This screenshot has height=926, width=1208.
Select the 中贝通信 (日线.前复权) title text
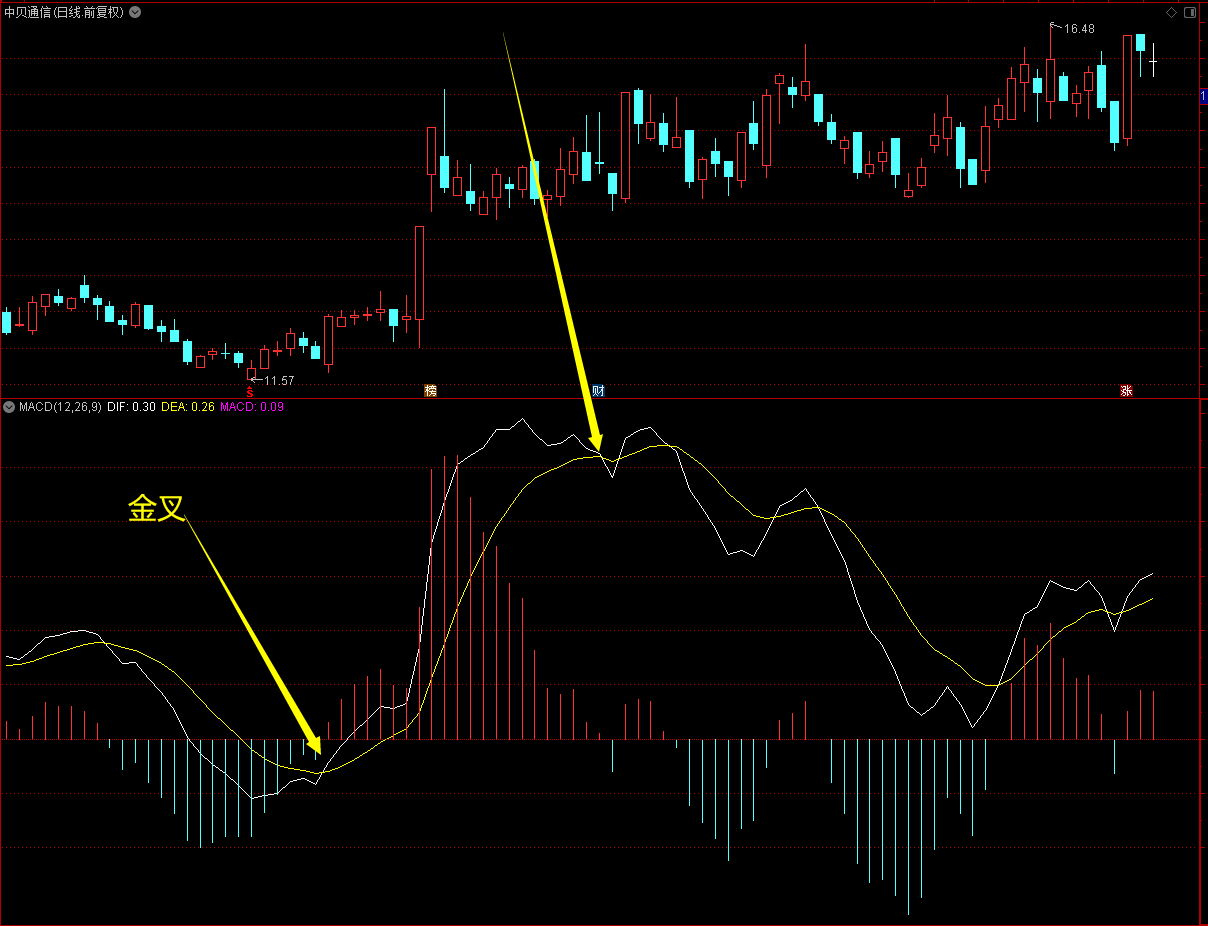click(x=65, y=12)
